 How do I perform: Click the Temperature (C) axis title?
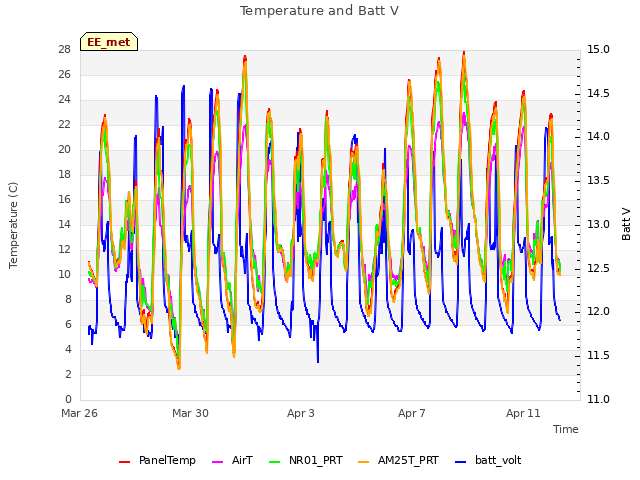(x=13, y=225)
